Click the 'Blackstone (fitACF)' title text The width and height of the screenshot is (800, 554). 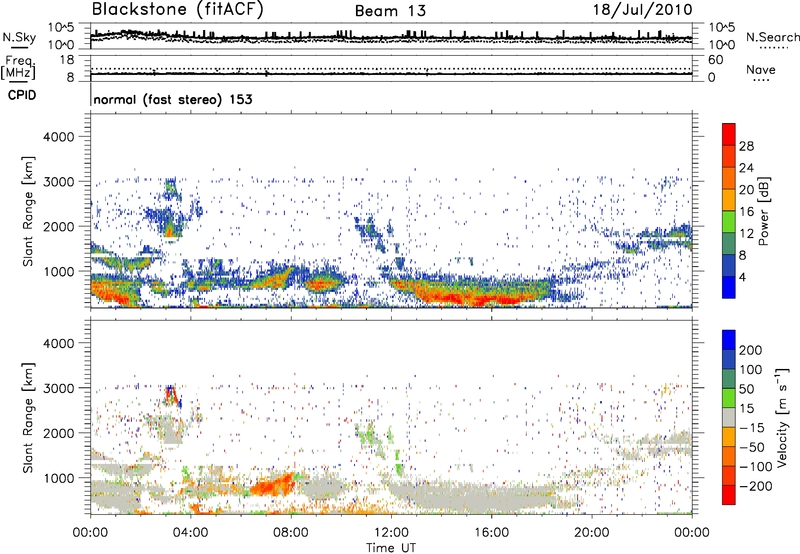(177, 10)
